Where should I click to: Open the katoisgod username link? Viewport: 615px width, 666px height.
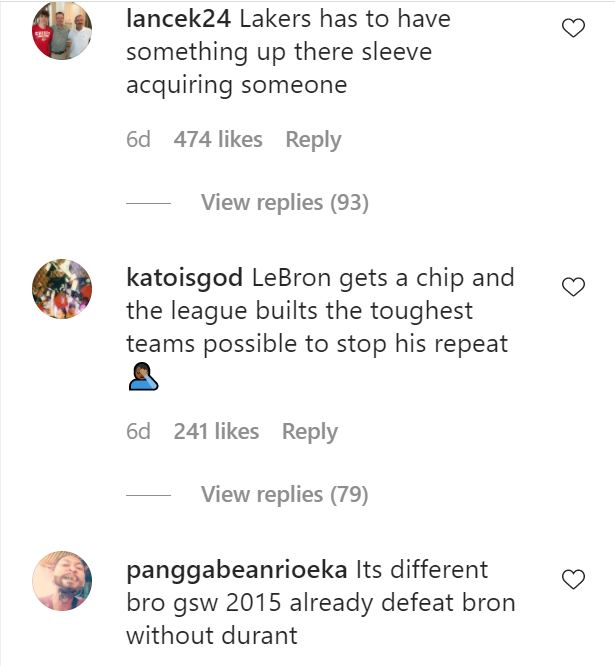click(185, 277)
